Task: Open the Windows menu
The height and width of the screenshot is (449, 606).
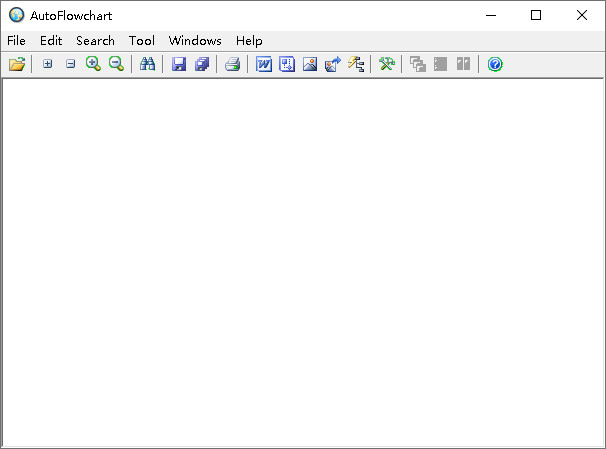Action: pyautogui.click(x=195, y=41)
